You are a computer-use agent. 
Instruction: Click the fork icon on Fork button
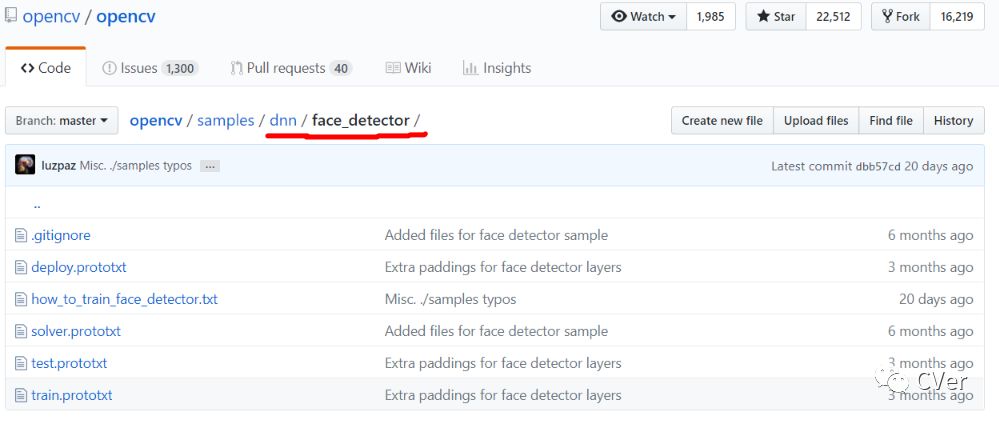887,17
